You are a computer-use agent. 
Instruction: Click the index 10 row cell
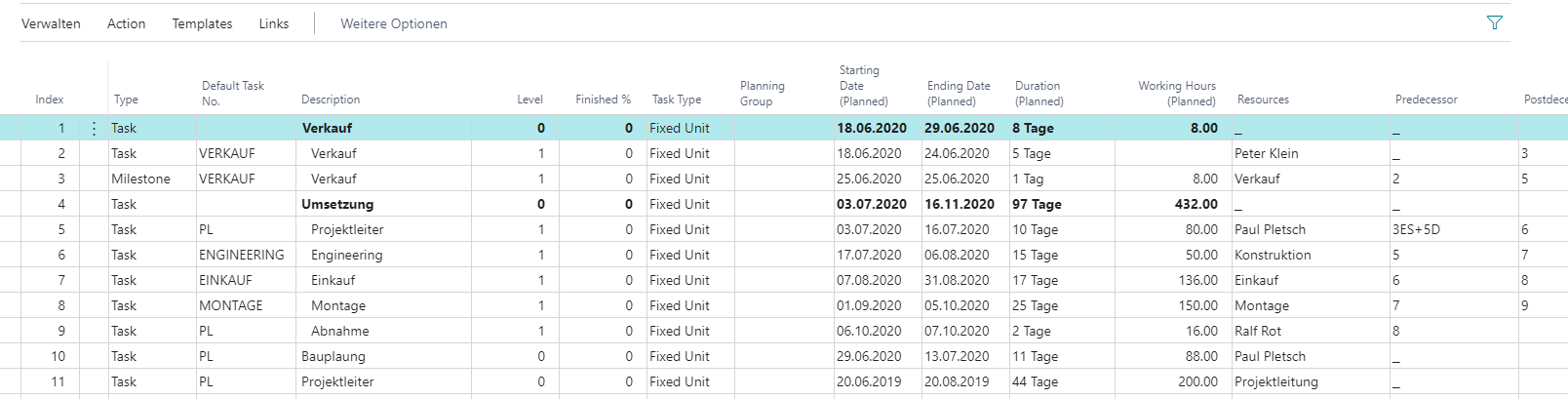(58, 356)
